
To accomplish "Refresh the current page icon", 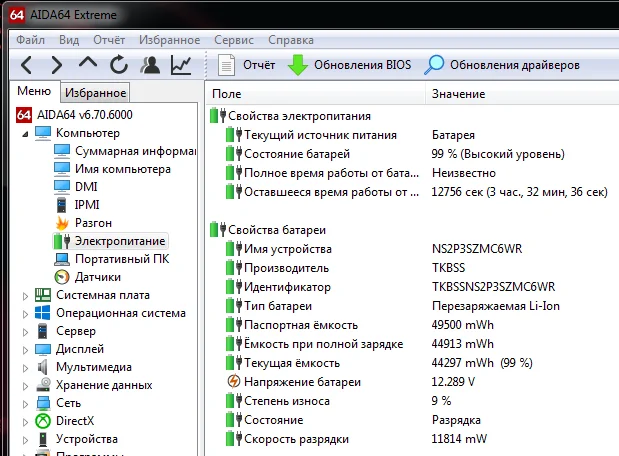I will 119,65.
